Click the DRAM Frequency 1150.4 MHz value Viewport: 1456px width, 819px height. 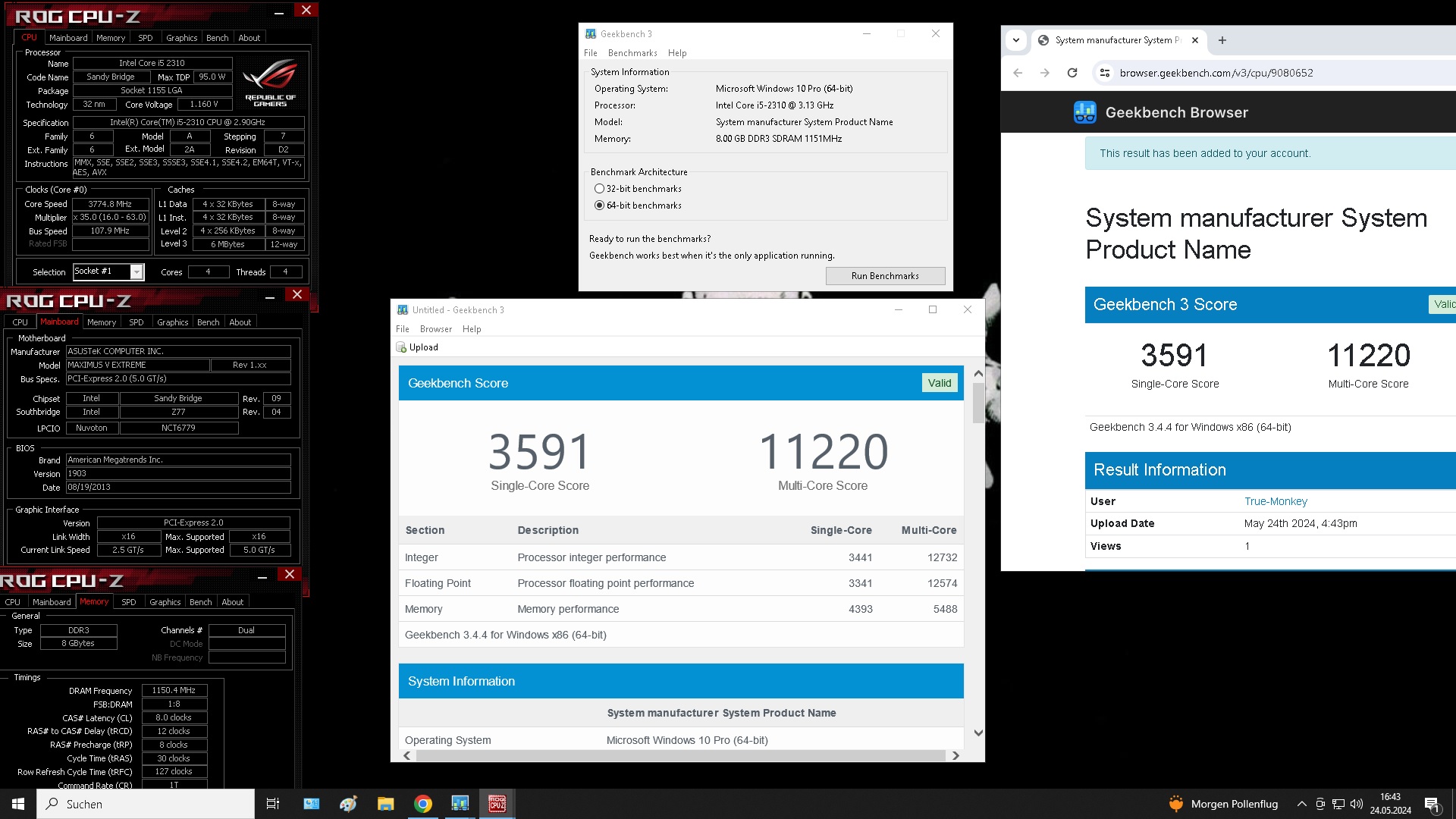(x=174, y=691)
